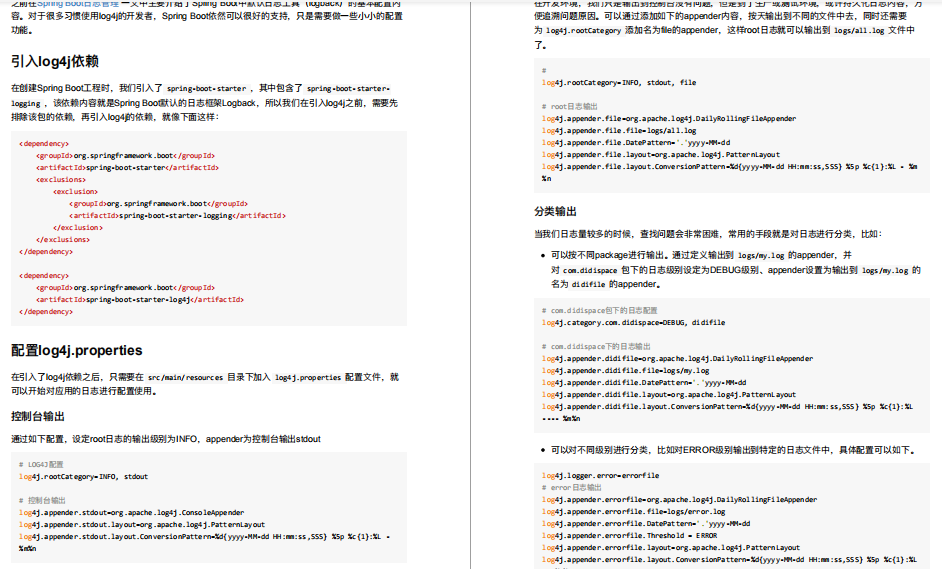Click the # com.didispace下的日志输出 comment
The image size is (942, 569).
coord(596,347)
